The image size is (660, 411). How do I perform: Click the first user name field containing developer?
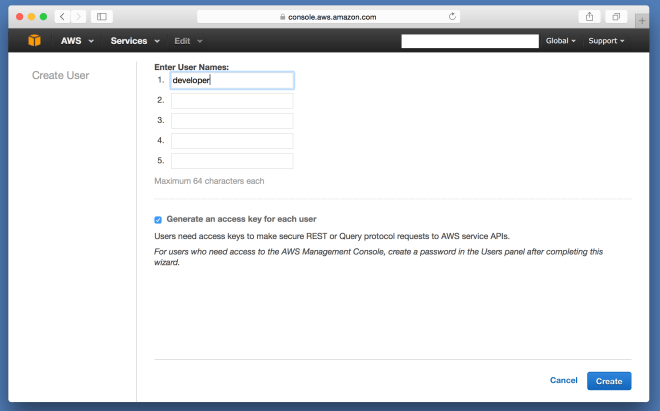232,81
